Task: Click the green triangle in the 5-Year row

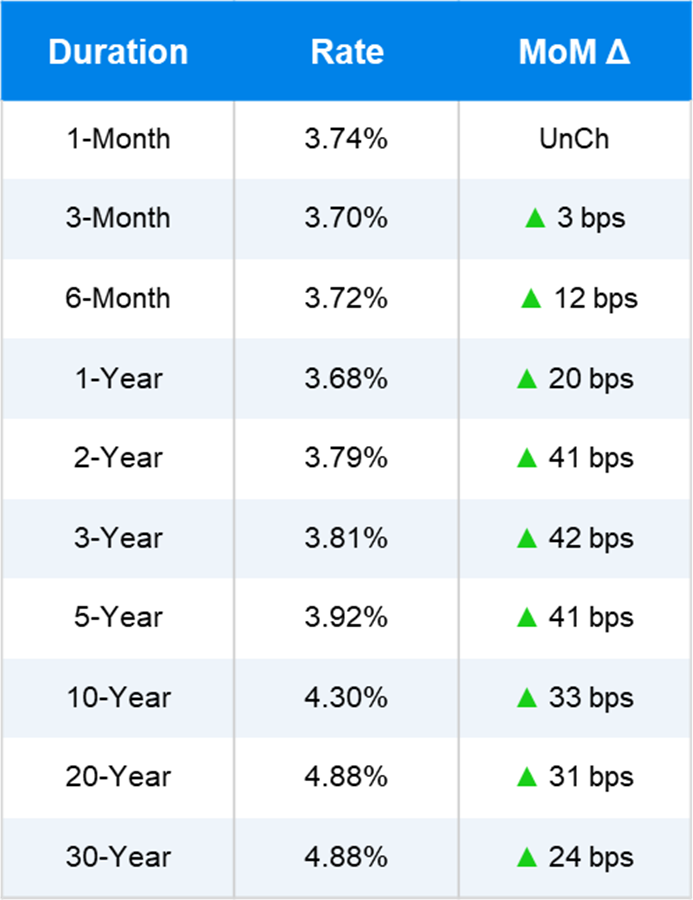Action: (527, 618)
